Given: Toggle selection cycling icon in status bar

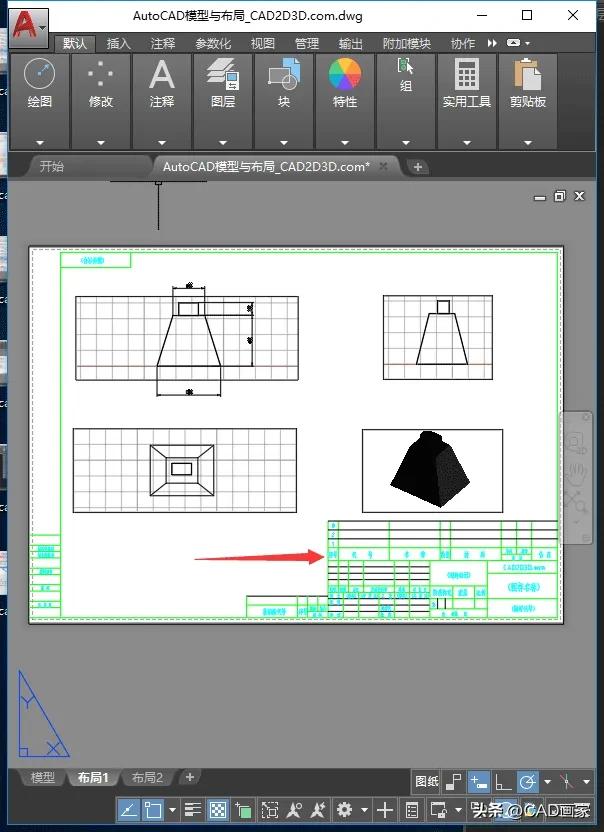Looking at the screenshot, I should tap(243, 810).
